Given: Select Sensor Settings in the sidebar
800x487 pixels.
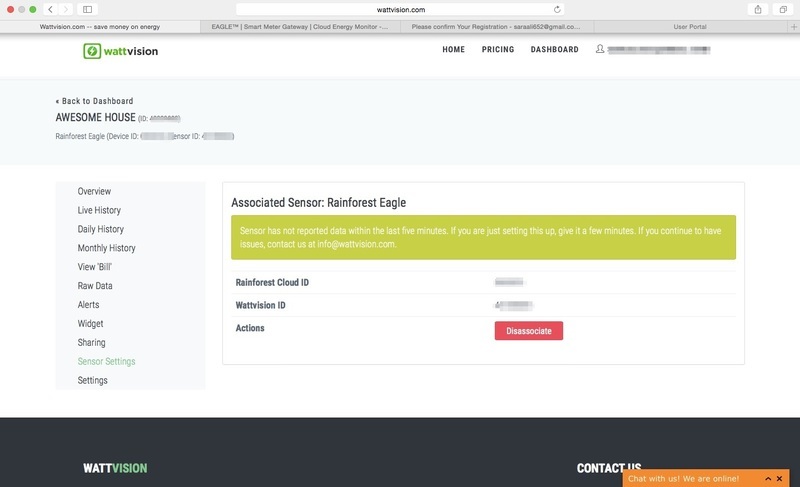Looking at the screenshot, I should [106, 361].
